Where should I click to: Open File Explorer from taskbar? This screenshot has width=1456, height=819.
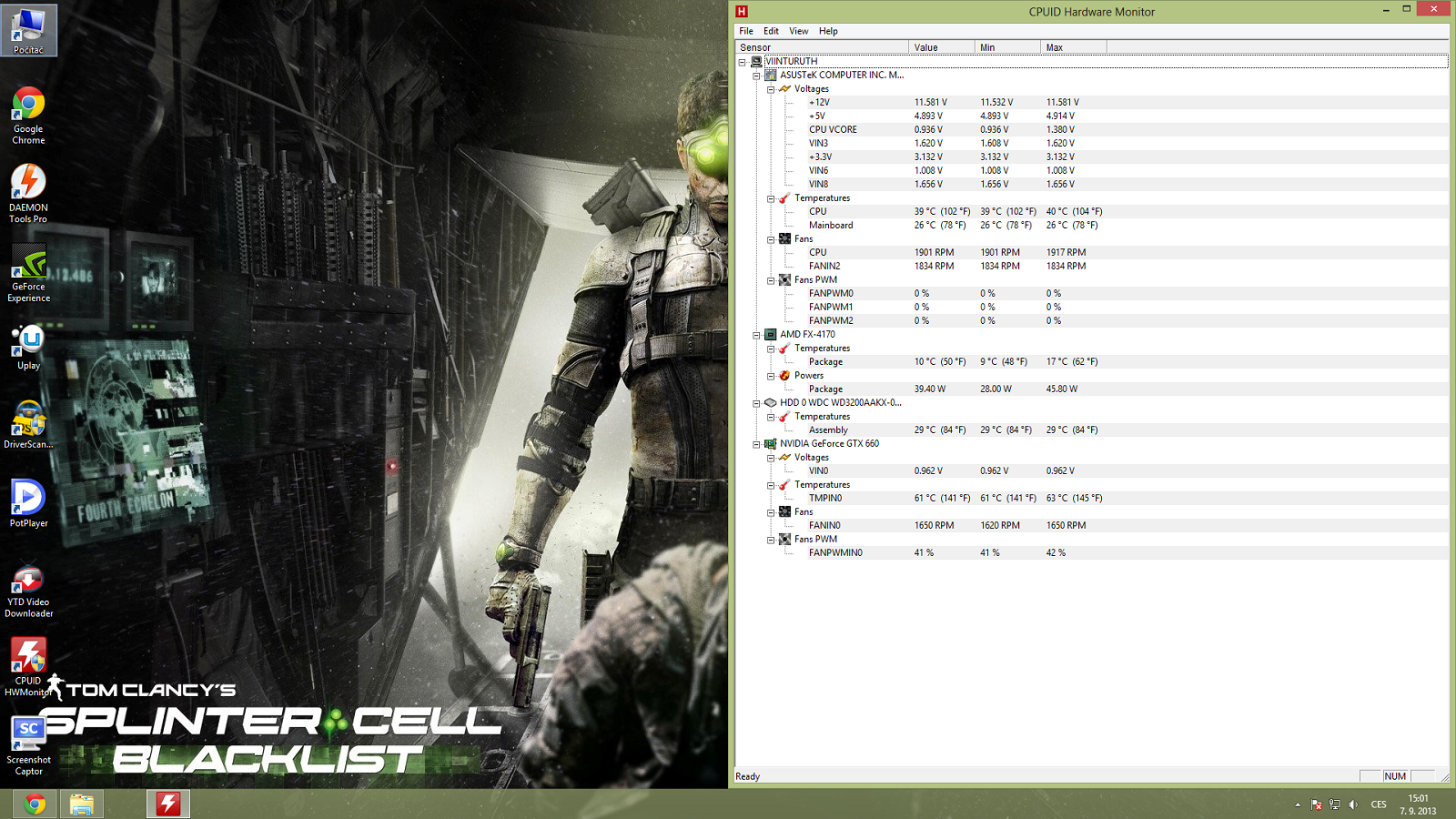[x=81, y=804]
